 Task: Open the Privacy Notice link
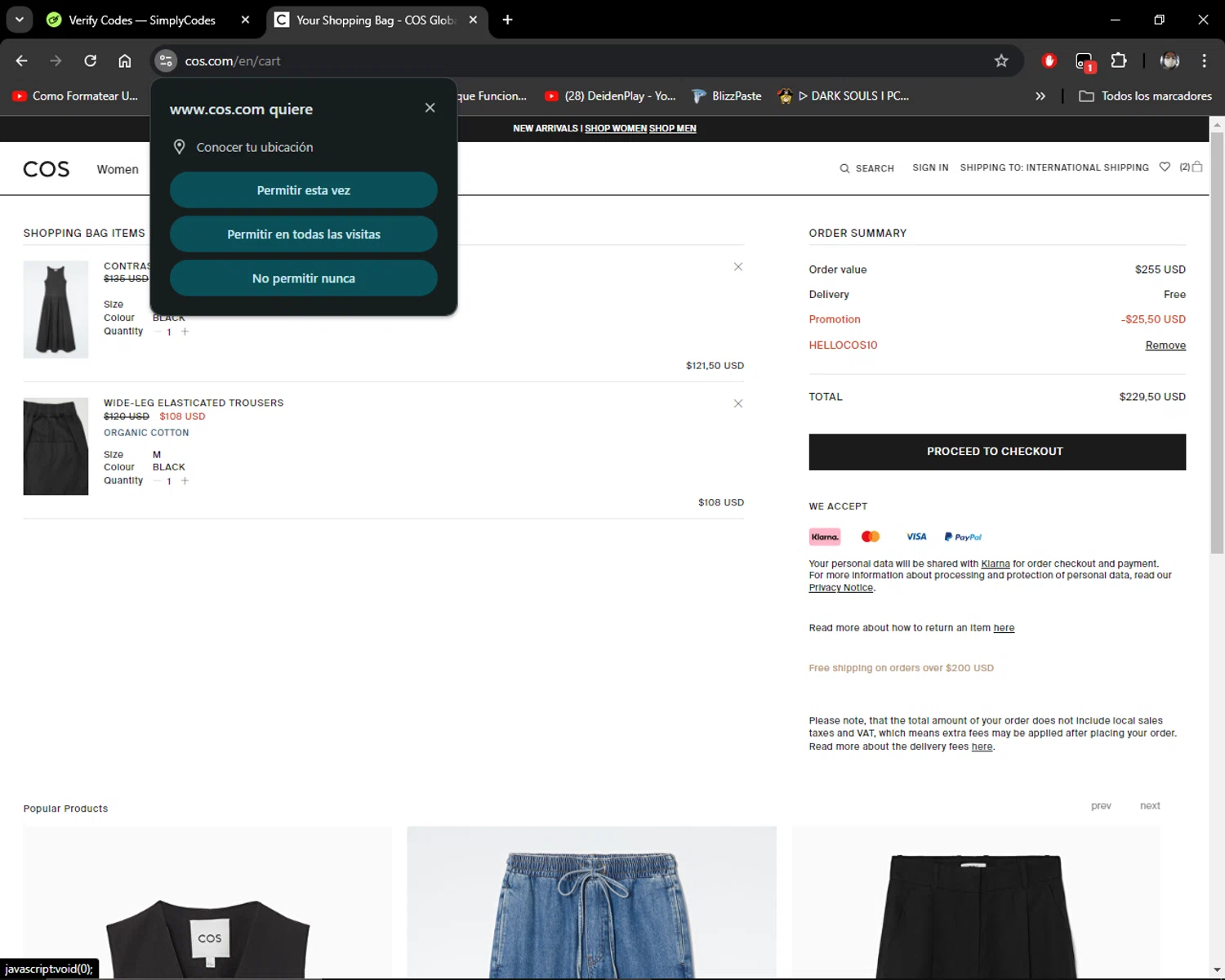[x=841, y=588]
